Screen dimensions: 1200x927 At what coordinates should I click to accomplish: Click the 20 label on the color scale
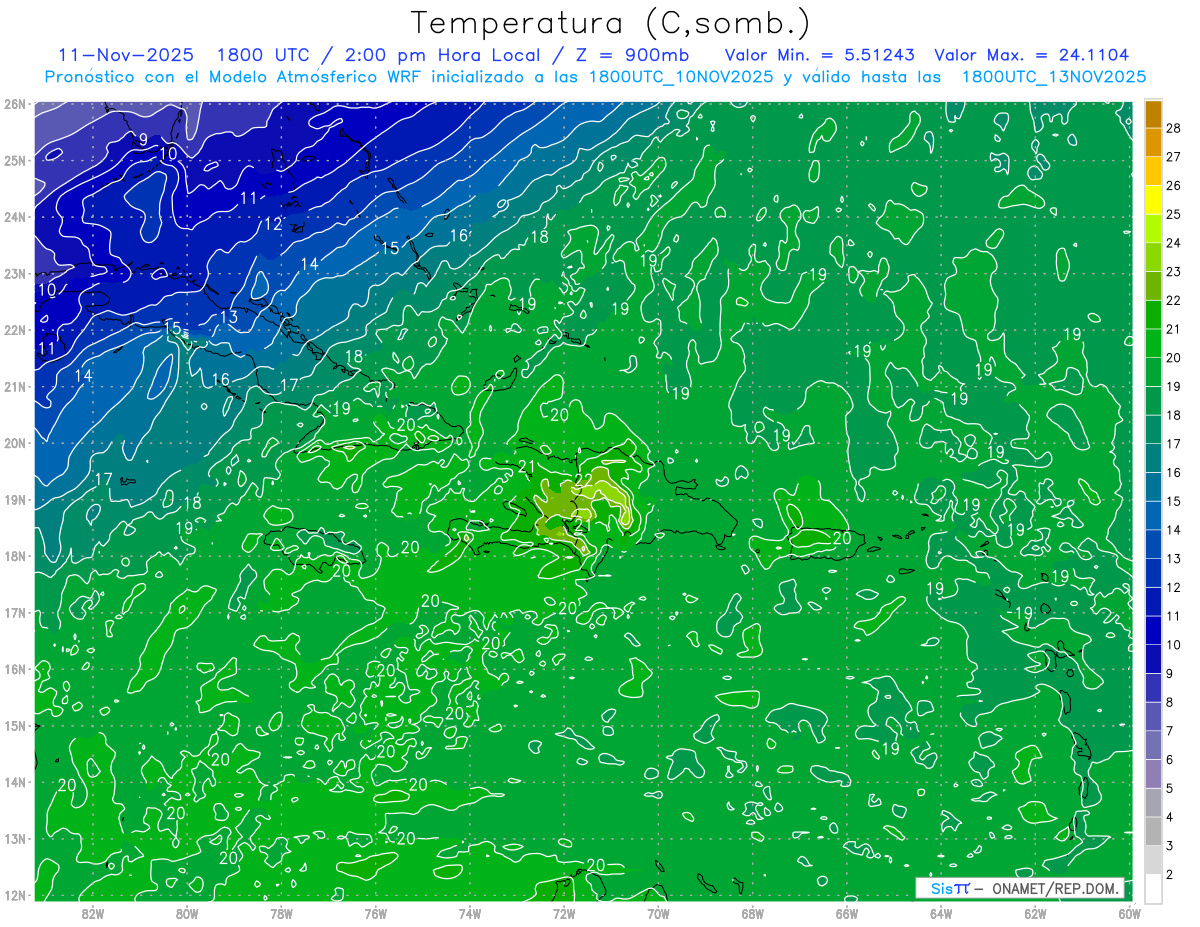coord(1173,358)
